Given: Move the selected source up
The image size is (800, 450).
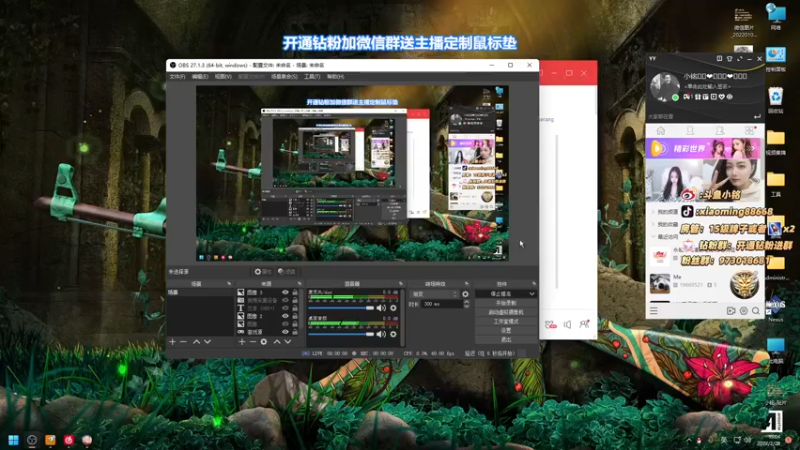Looking at the screenshot, I should point(277,341).
